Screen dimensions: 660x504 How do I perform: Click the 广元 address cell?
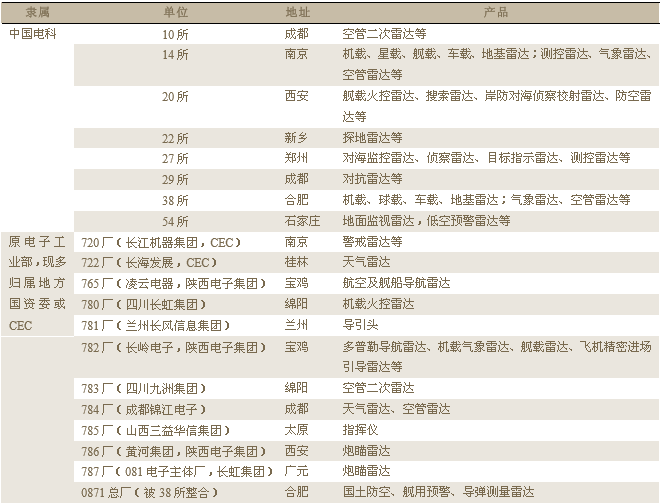pos(296,470)
